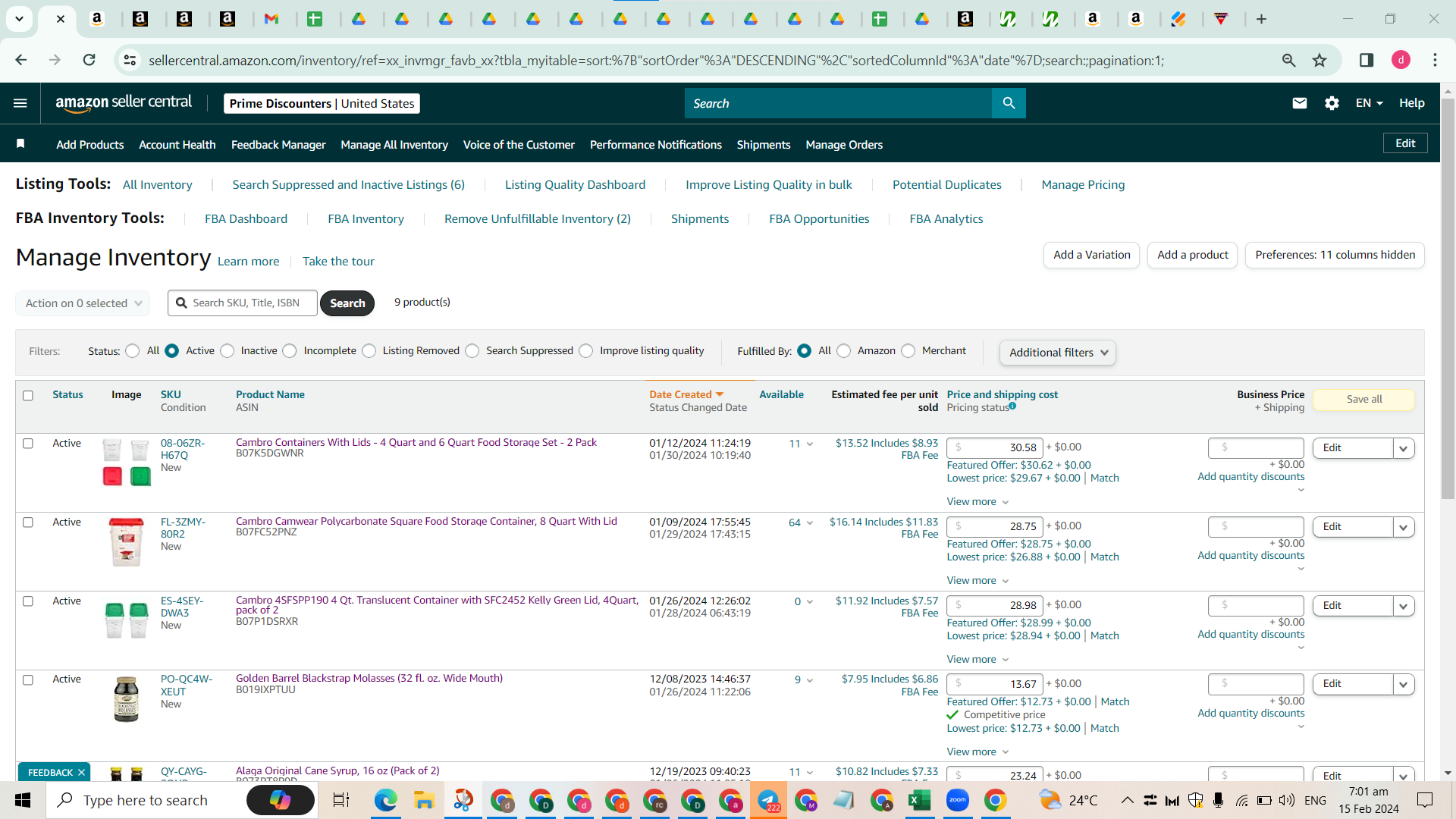The height and width of the screenshot is (819, 1456).
Task: Select the Inactive status filter
Action: click(x=227, y=351)
